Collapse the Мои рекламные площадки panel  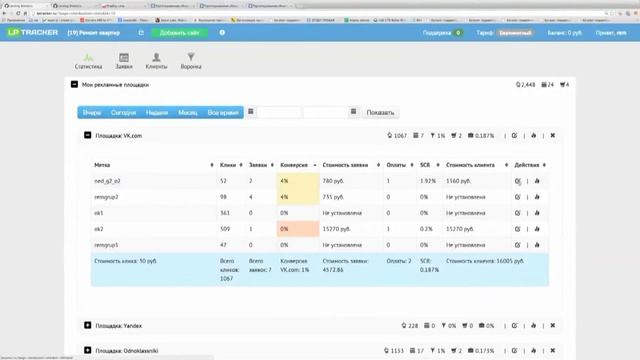pyautogui.click(x=74, y=84)
